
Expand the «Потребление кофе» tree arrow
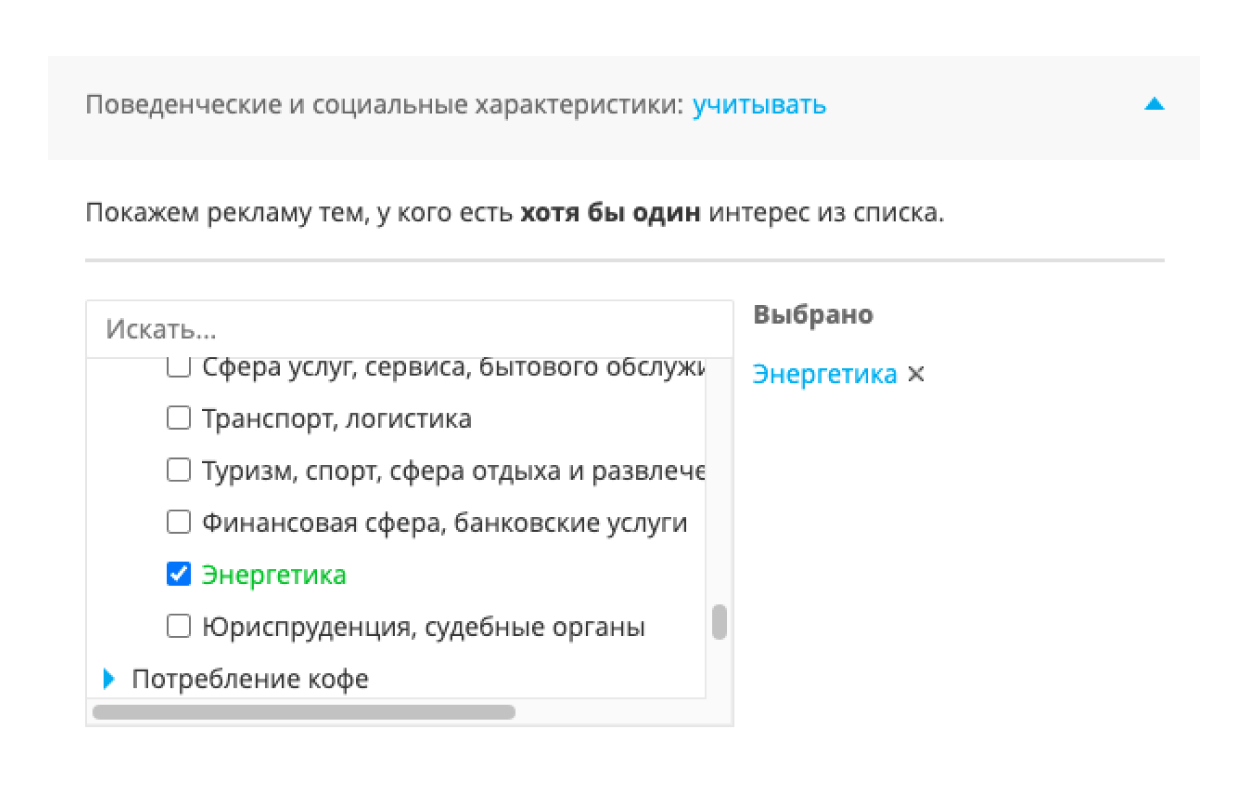(x=110, y=680)
